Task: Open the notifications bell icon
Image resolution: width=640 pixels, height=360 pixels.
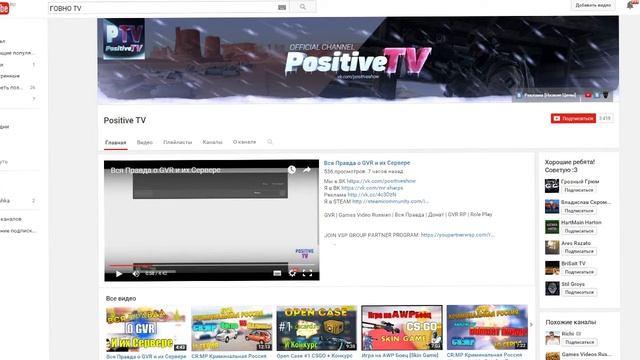Action: click(630, 5)
